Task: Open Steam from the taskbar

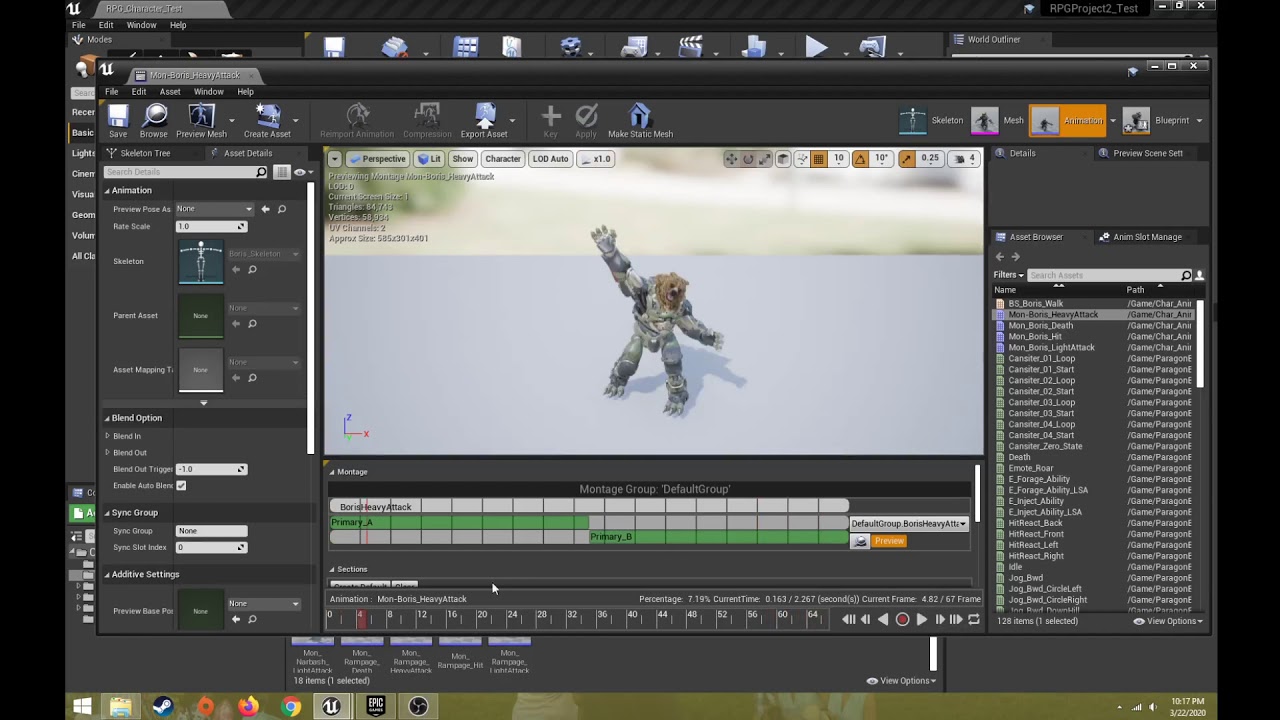Action: click(162, 706)
